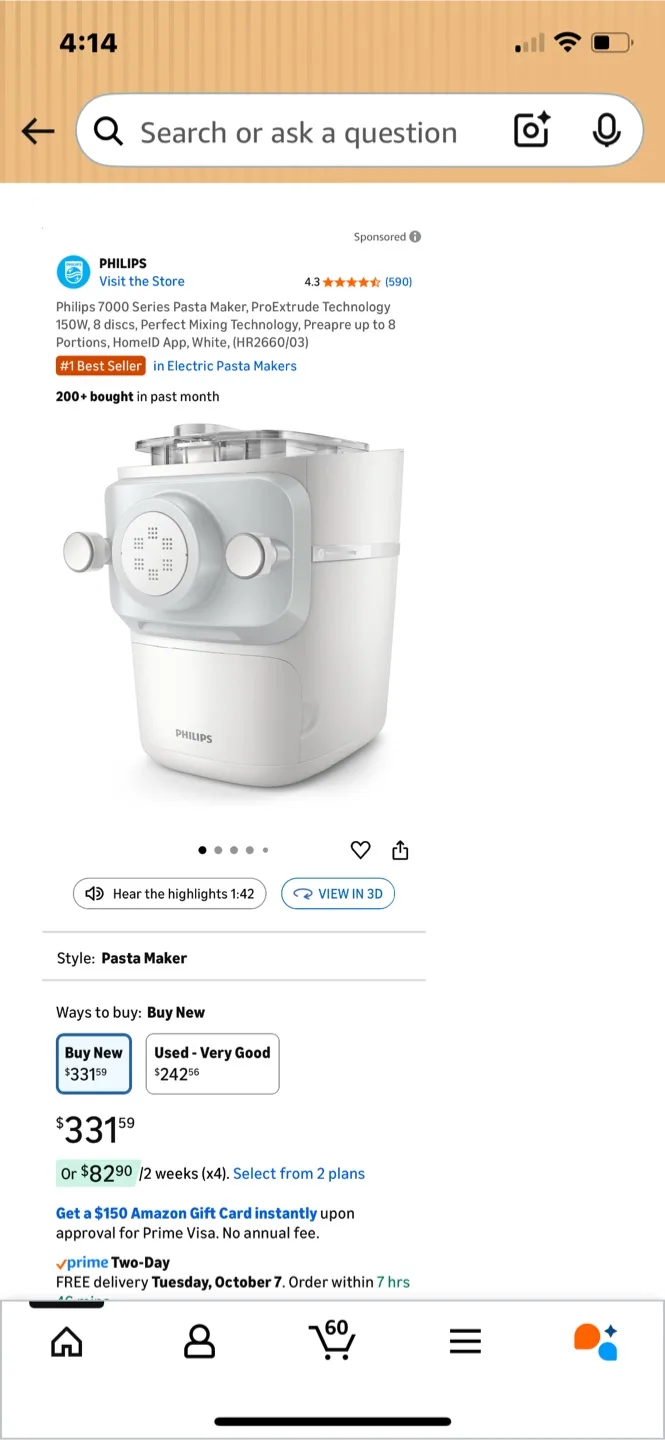Viewport: 665px width, 1440px height.
Task: Open the account profile icon
Action: point(200,1341)
